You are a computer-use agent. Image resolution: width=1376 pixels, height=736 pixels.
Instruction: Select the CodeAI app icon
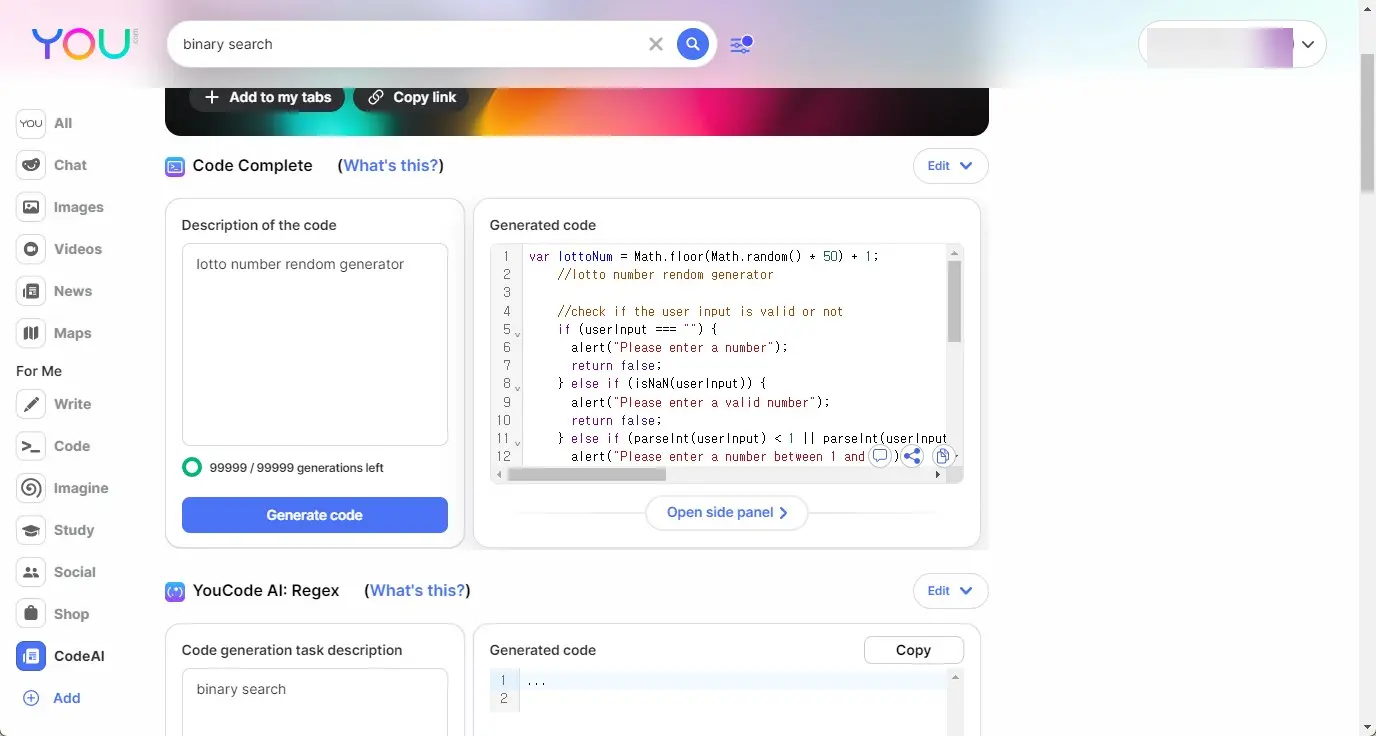point(31,656)
